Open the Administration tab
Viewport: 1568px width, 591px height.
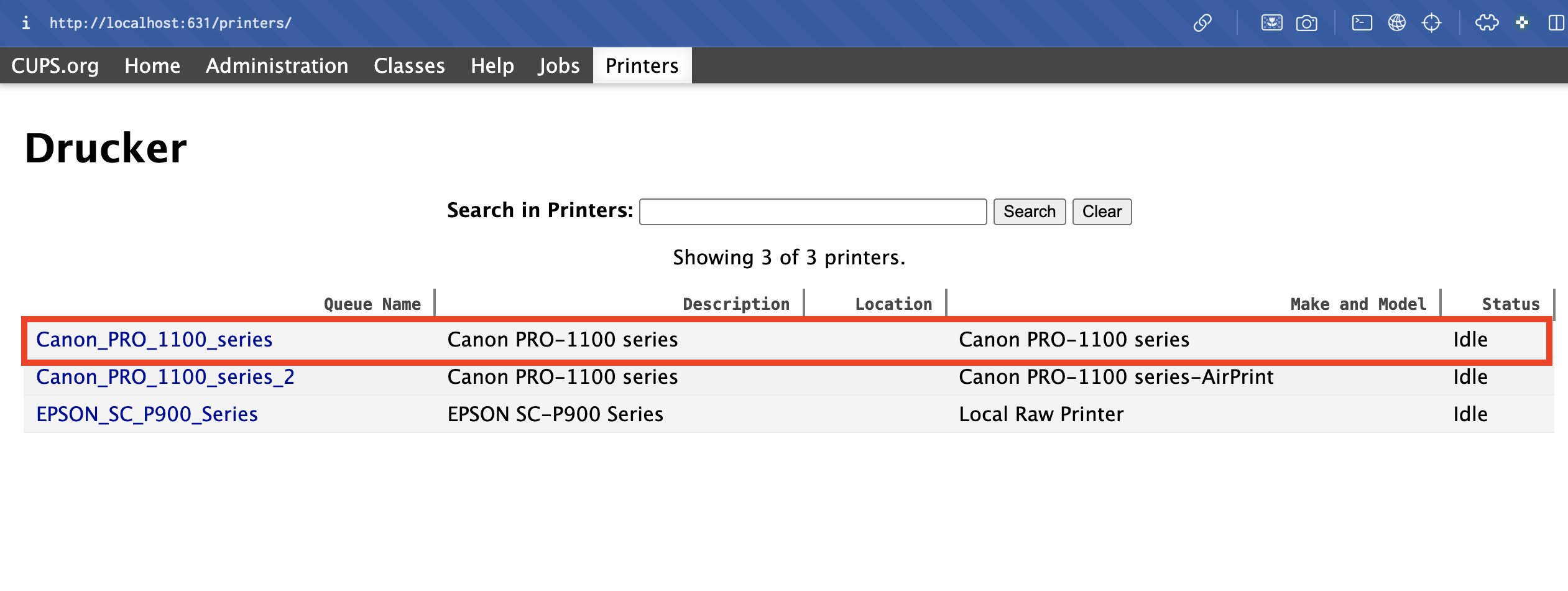277,65
